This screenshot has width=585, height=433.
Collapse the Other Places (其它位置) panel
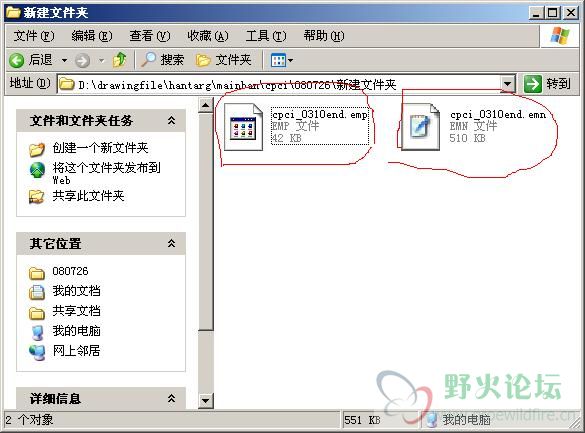tap(171, 244)
